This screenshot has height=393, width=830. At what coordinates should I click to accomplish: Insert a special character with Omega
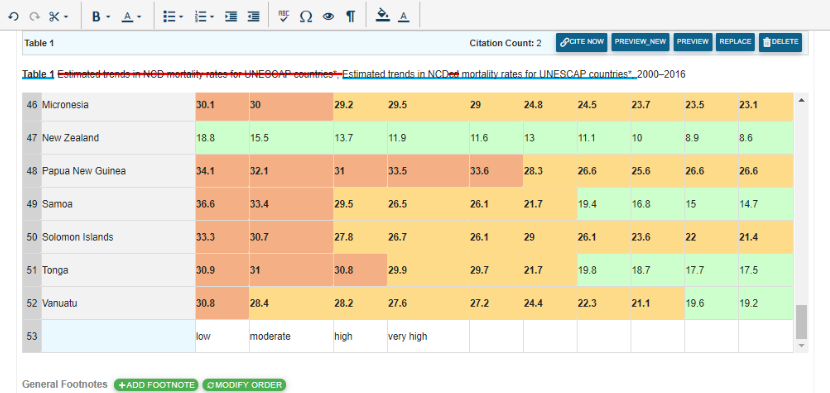coord(305,17)
